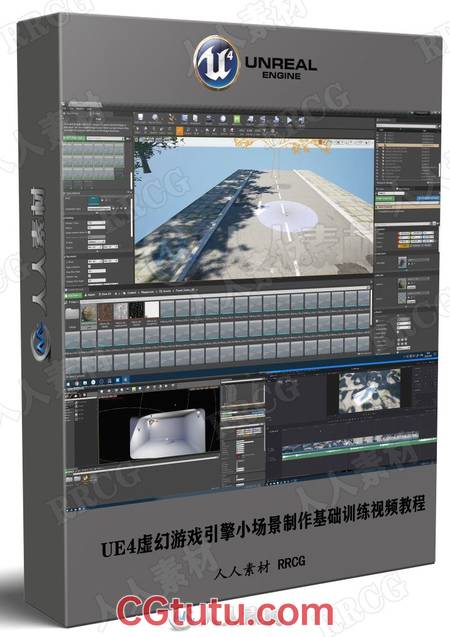This screenshot has height=637, width=450.
Task: Select the sphere material thumbnail in Content Browser
Action: click(89, 312)
